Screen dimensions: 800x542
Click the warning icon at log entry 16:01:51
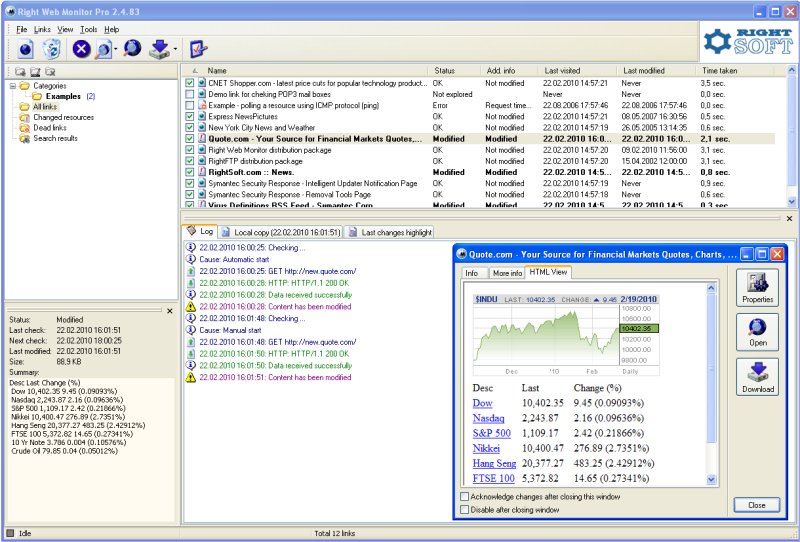click(190, 378)
